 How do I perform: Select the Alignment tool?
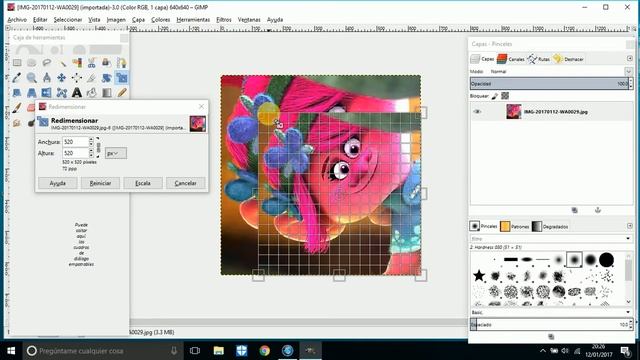coord(77,78)
